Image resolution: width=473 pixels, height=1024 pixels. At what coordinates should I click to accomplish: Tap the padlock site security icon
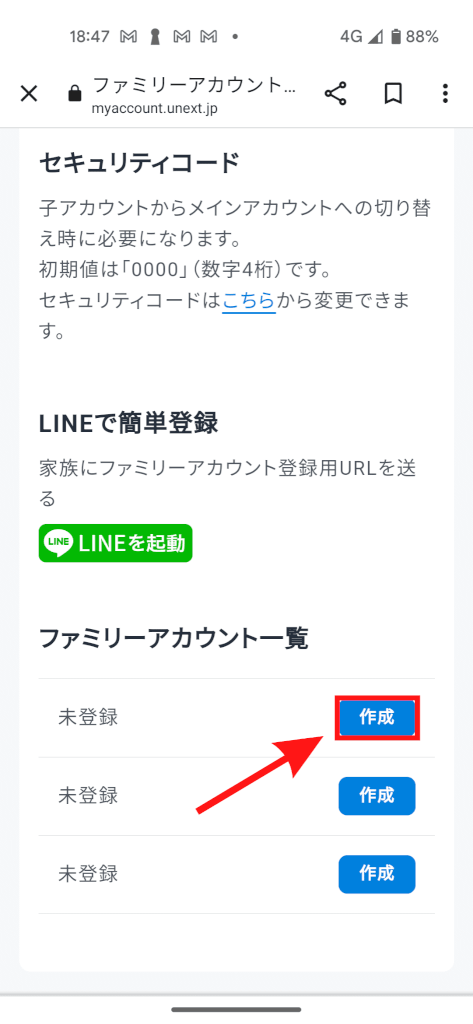point(75,94)
